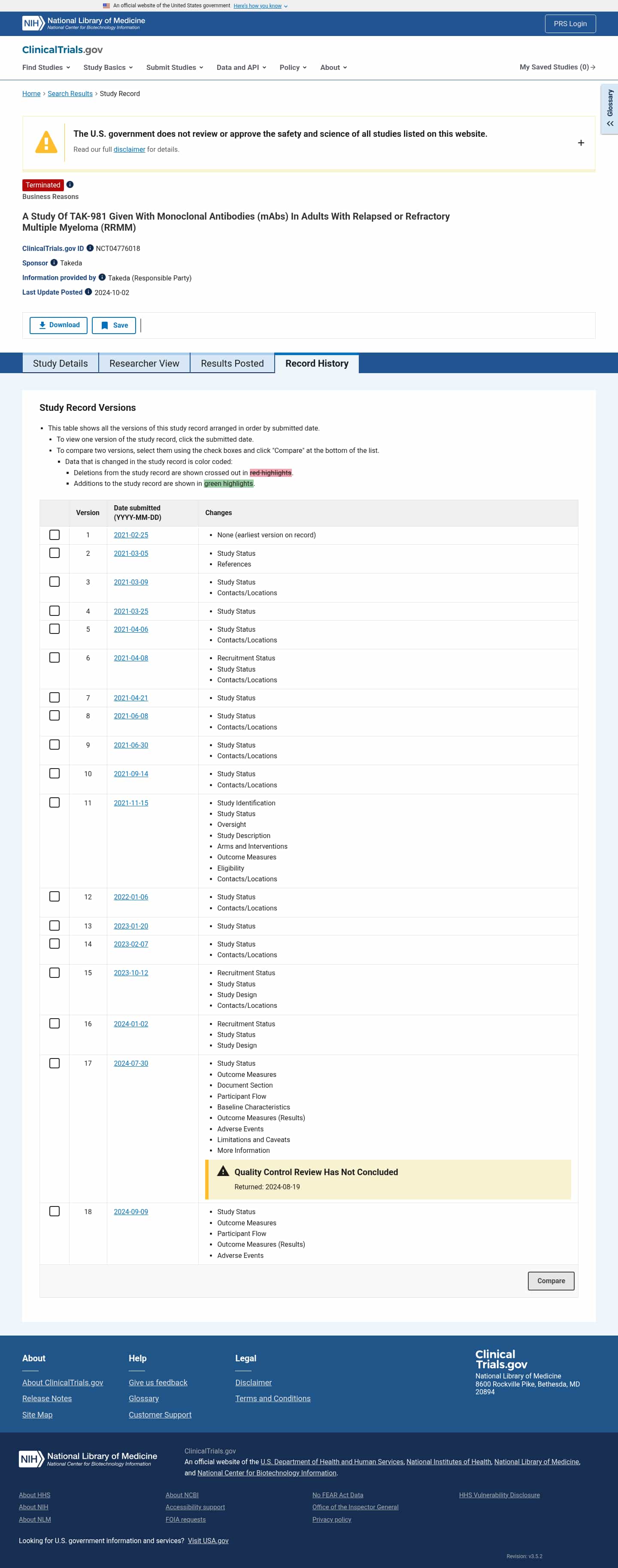Download the study record

pos(58,325)
